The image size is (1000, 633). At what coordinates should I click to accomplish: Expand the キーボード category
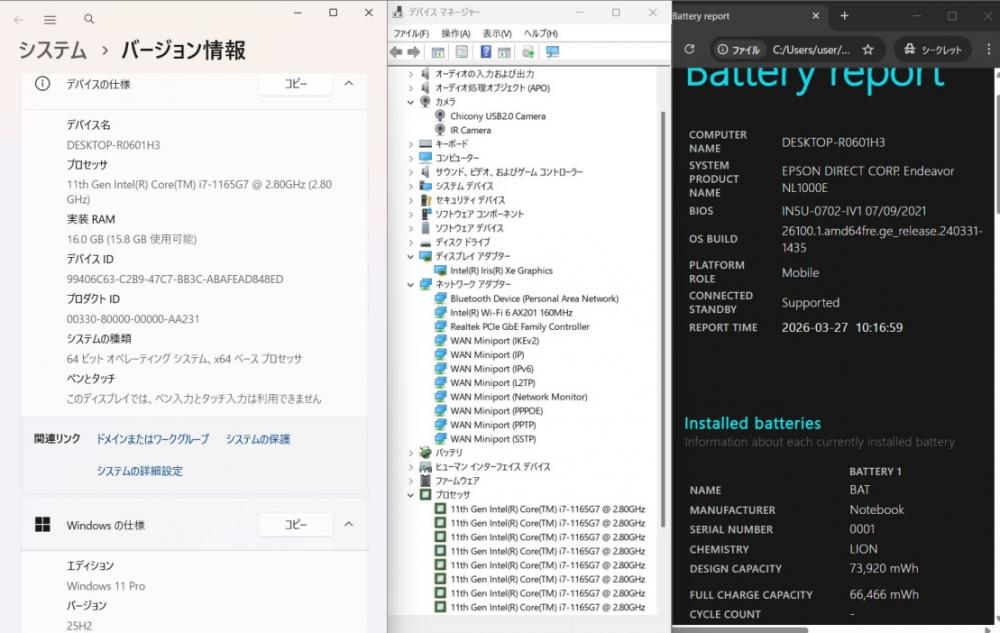(x=411, y=144)
